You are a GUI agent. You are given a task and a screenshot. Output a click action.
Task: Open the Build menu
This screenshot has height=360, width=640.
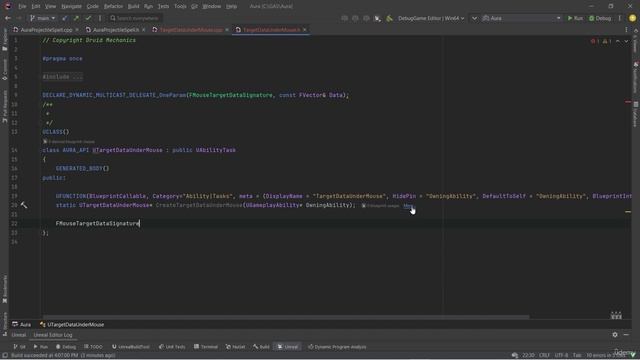tap(133, 7)
